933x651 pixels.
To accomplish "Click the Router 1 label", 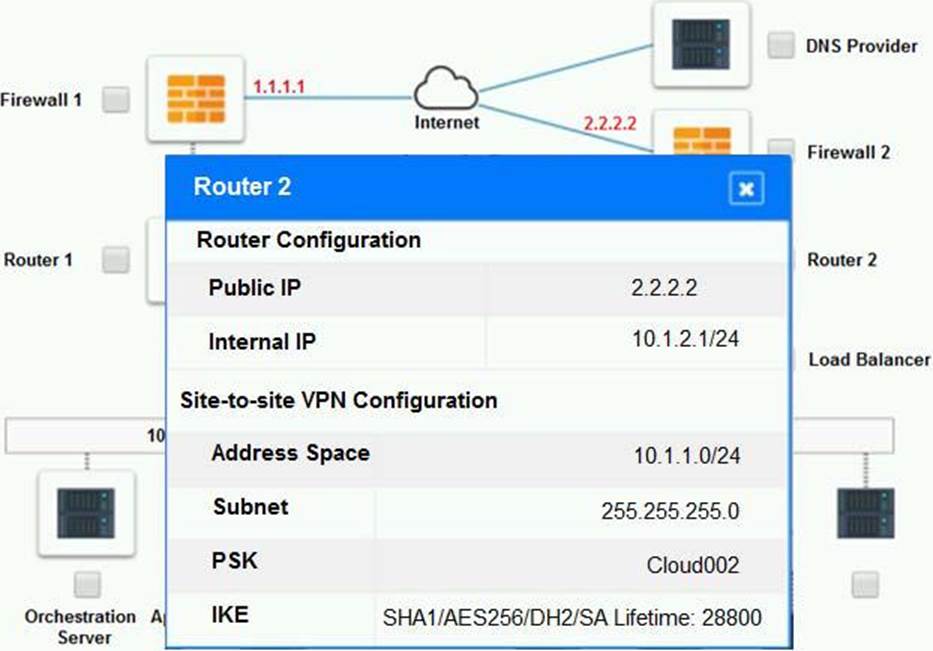I will [38, 260].
